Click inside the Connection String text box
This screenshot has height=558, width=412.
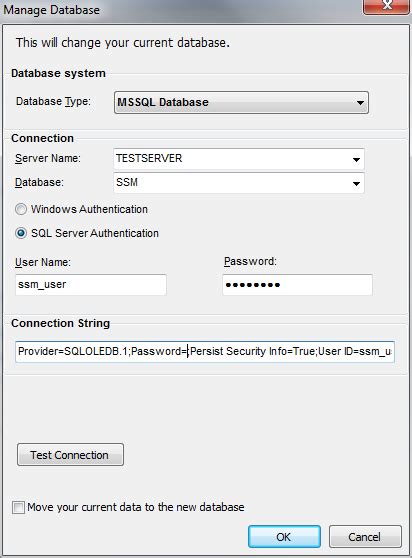[205, 352]
